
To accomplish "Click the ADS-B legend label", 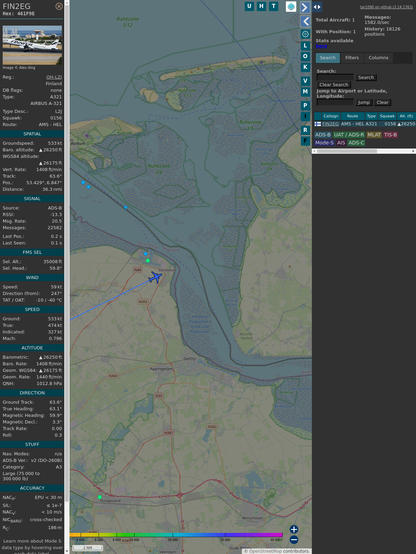I will [323, 135].
